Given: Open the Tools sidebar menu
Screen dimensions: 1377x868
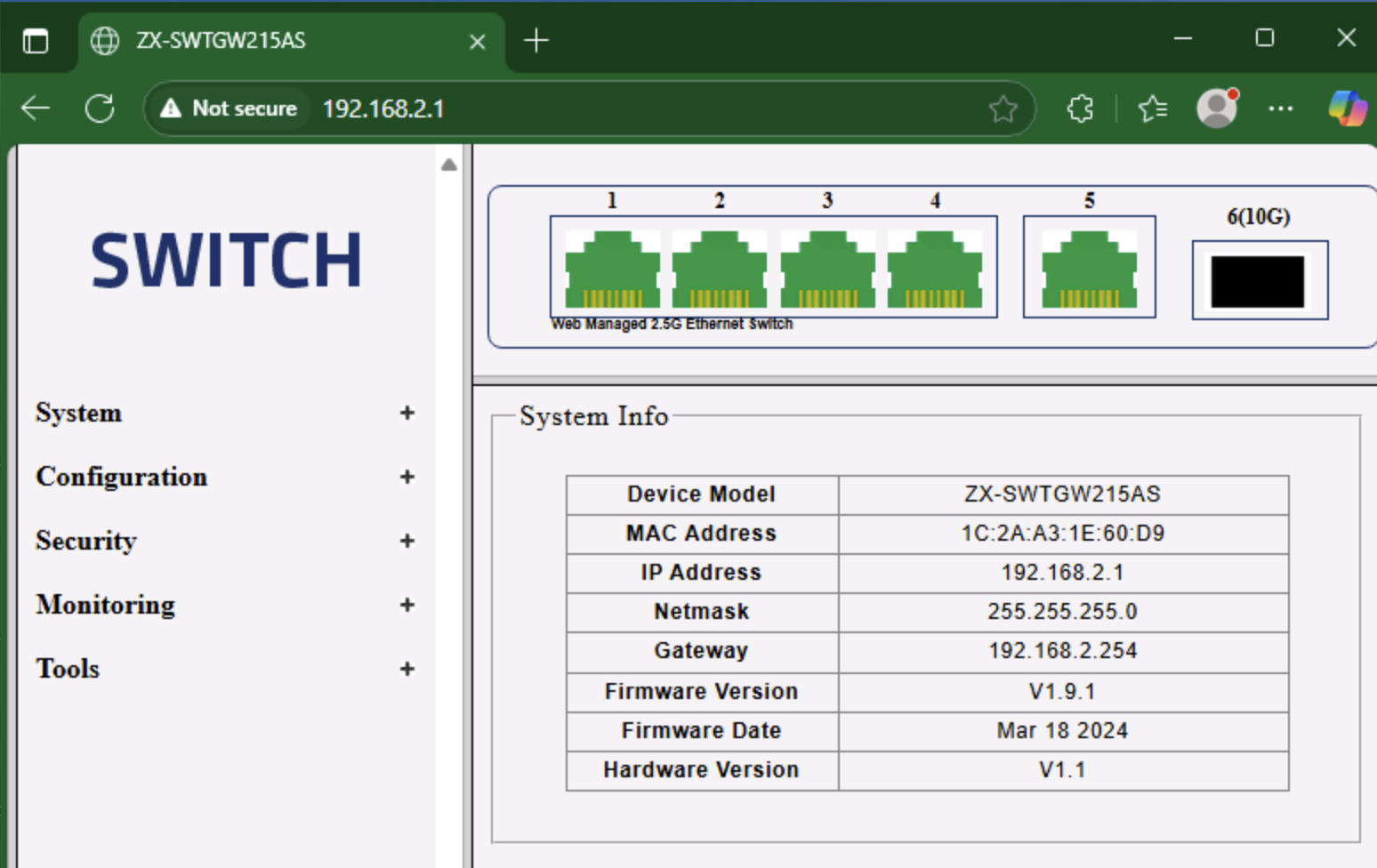Looking at the screenshot, I should pyautogui.click(x=68, y=669).
